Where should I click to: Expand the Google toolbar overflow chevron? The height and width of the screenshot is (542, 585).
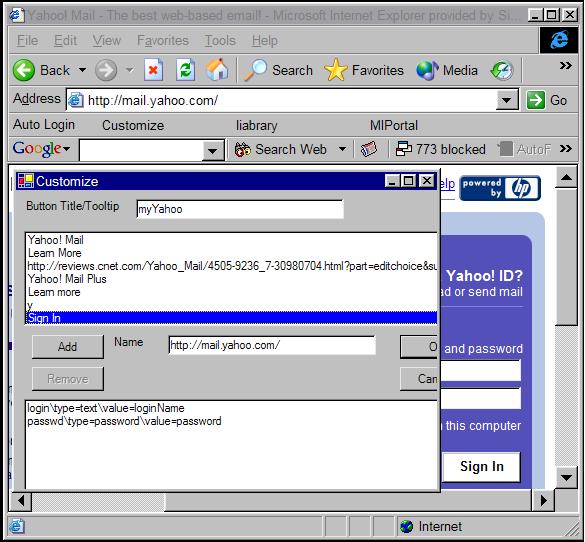click(x=566, y=148)
